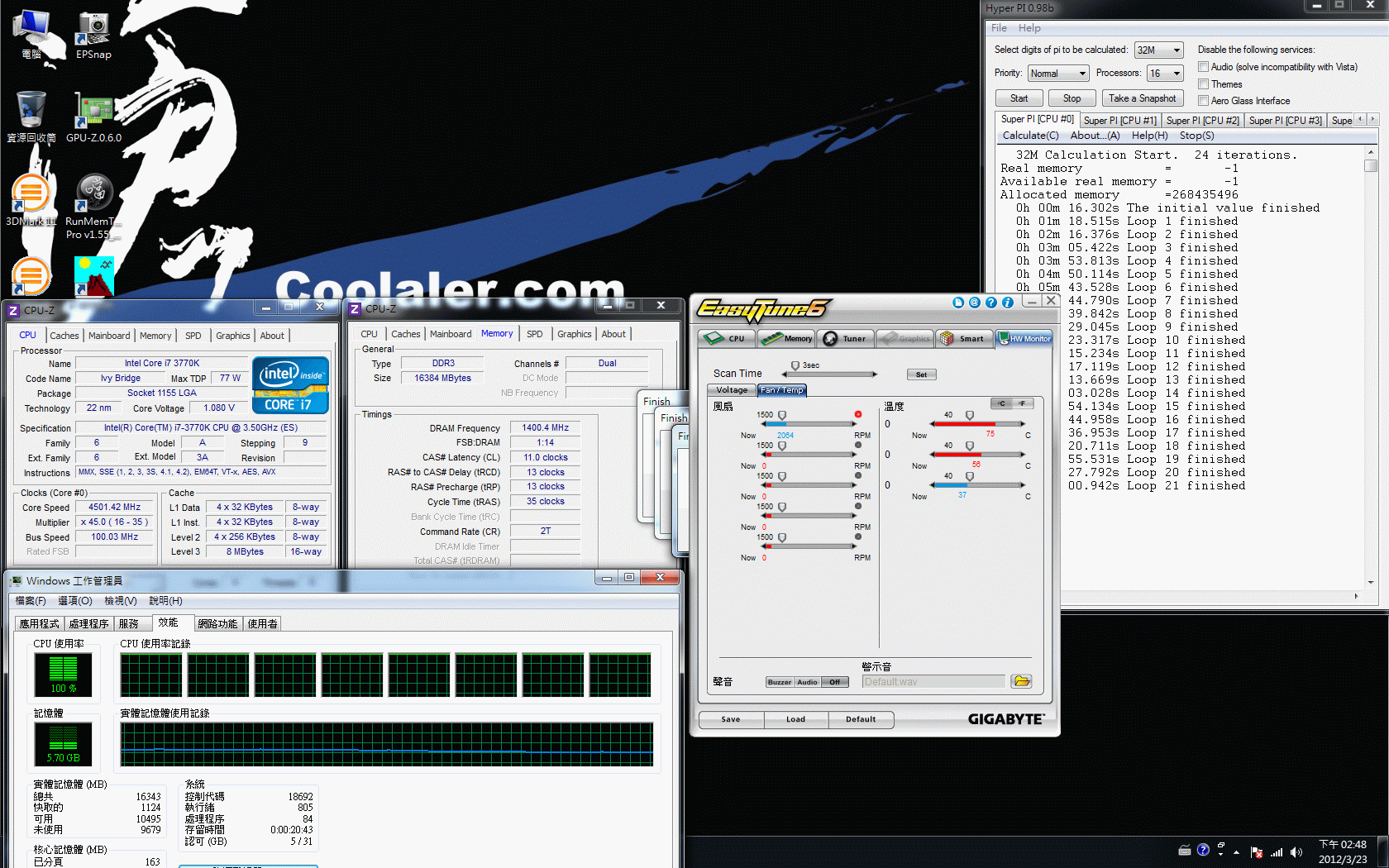Click first fan's red alarm indicator in EasyTune6
Image resolution: width=1389 pixels, height=868 pixels.
pos(858,414)
